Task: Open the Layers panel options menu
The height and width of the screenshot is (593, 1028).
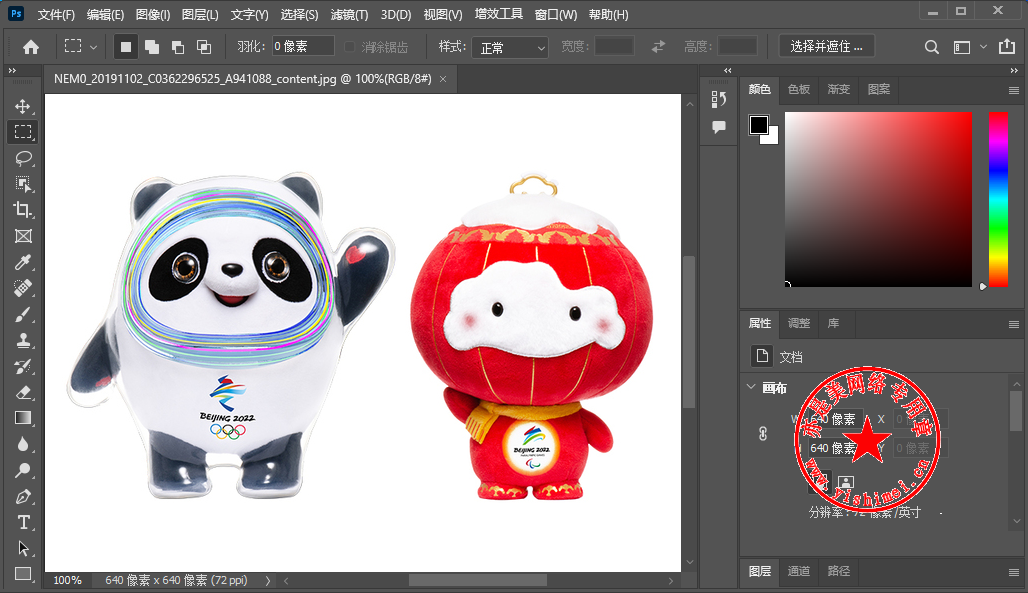Action: point(1014,572)
